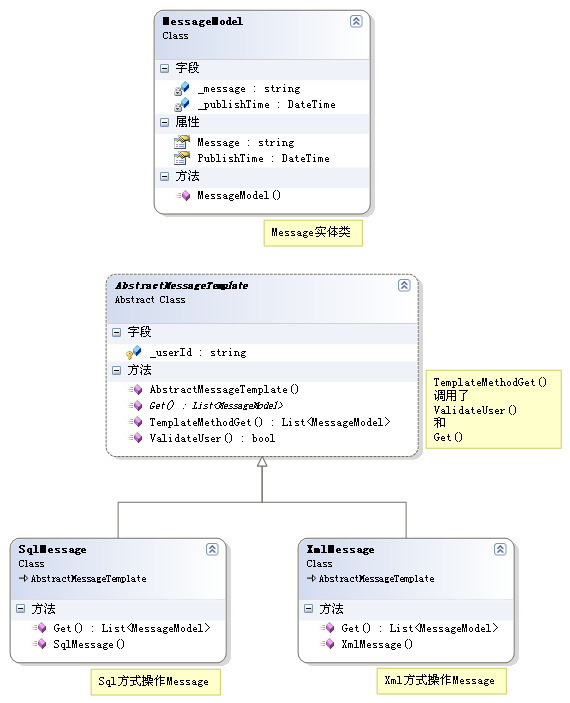Viewport: 570px width, 703px height.
Task: Click the inheritance arrow icon in XmlMessage header
Action: click(311, 578)
